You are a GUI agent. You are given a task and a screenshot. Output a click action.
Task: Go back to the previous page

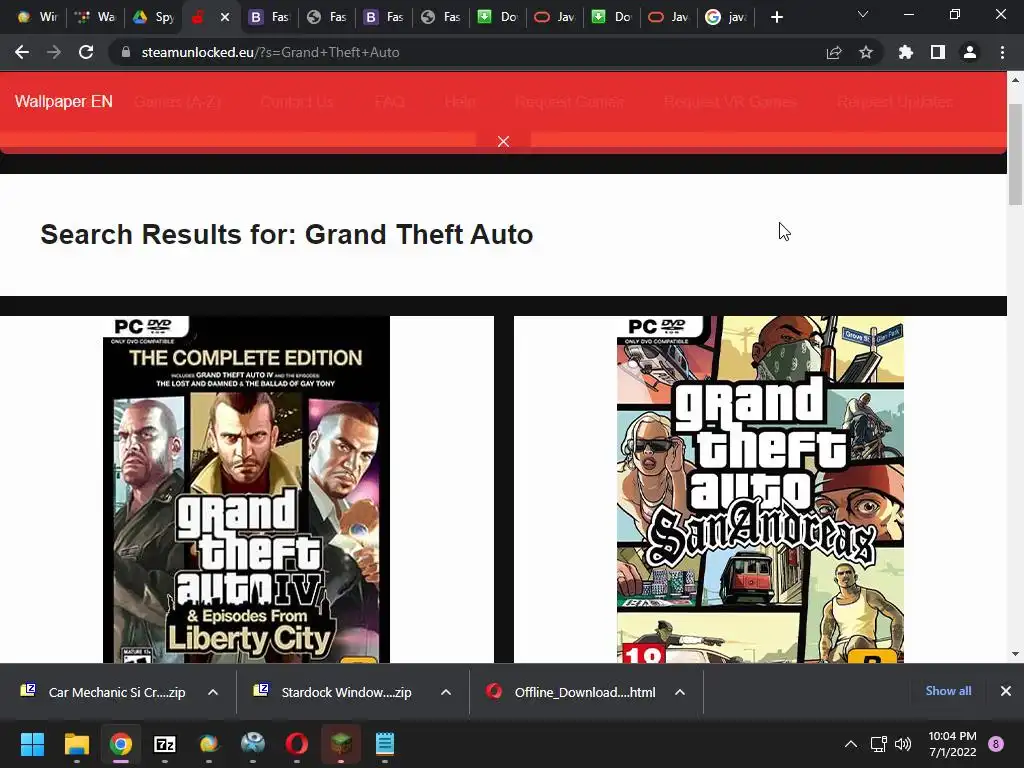(22, 52)
